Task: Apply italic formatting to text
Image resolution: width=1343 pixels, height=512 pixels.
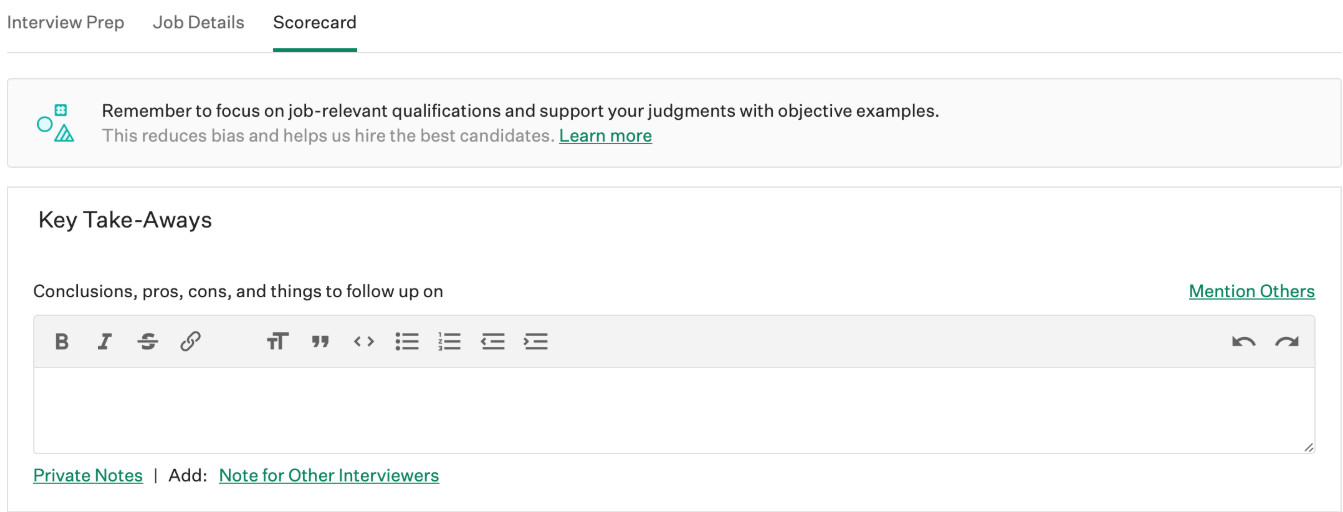Action: point(104,342)
